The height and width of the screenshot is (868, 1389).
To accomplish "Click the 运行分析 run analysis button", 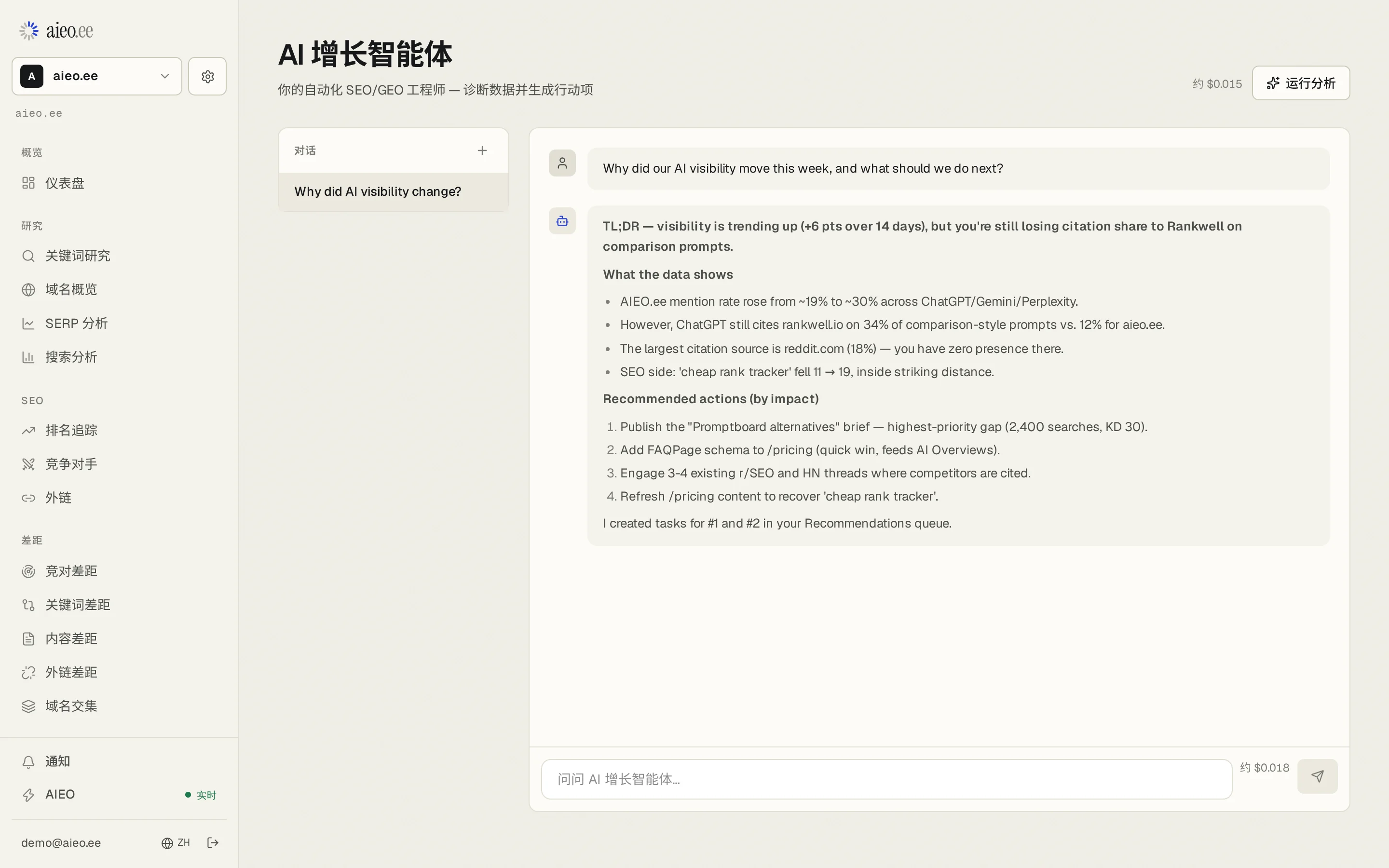I will (1301, 83).
